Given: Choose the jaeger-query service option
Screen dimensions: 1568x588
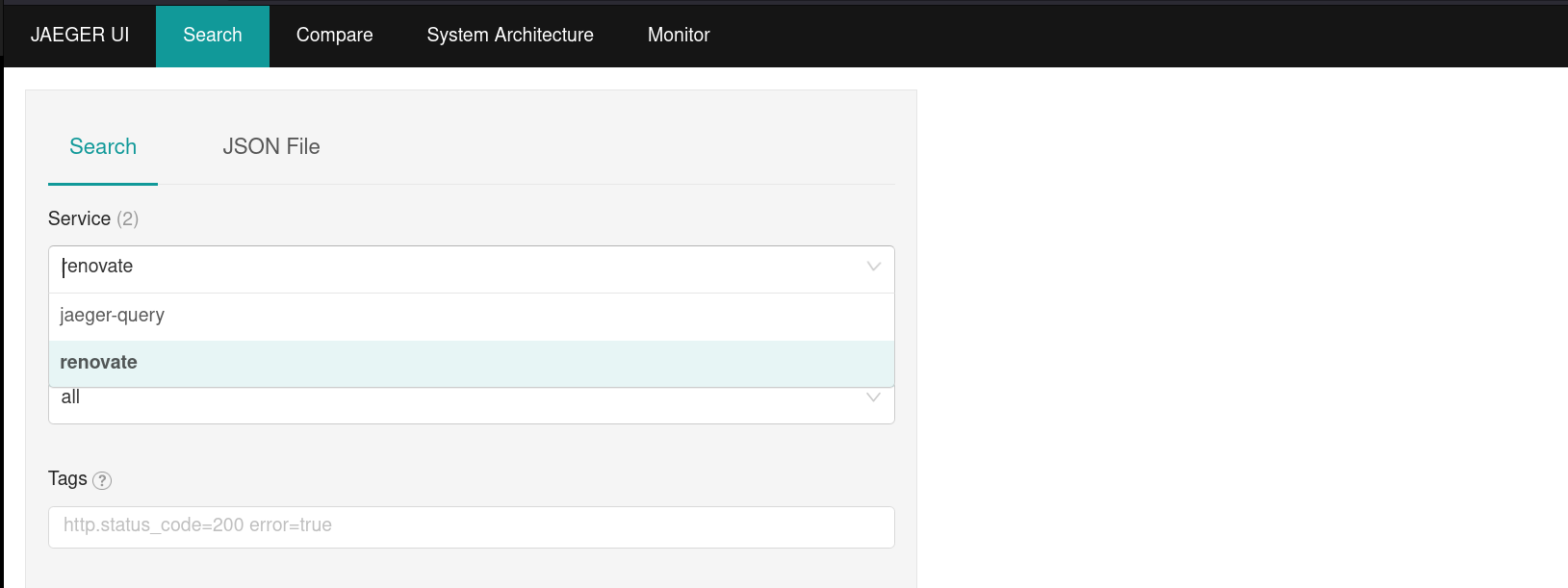Looking at the screenshot, I should [472, 317].
